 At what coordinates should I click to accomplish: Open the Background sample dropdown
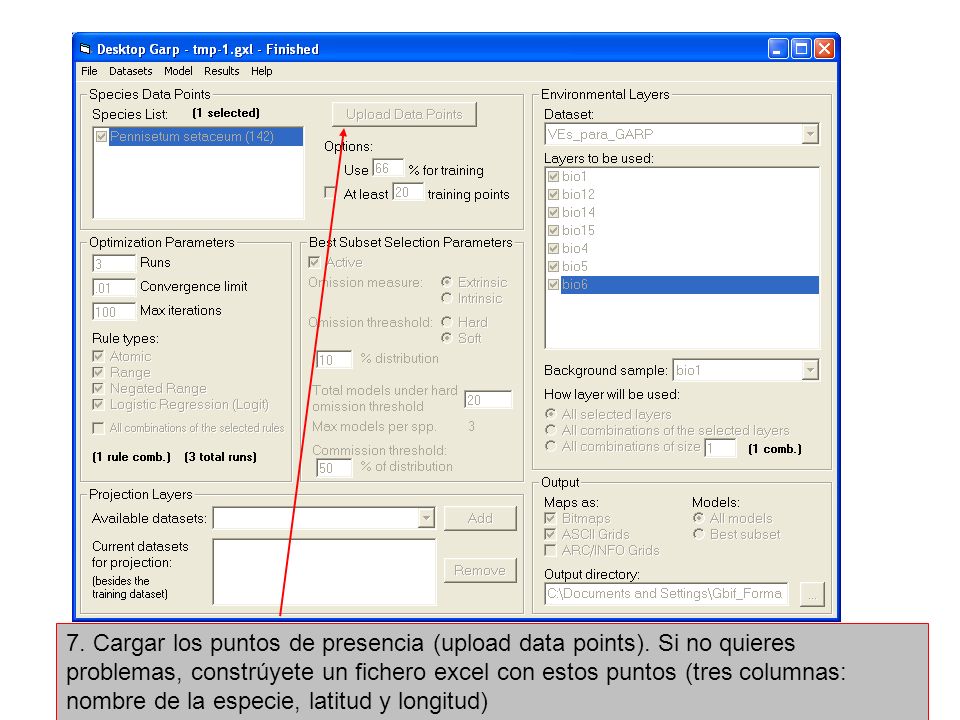pyautogui.click(x=810, y=370)
